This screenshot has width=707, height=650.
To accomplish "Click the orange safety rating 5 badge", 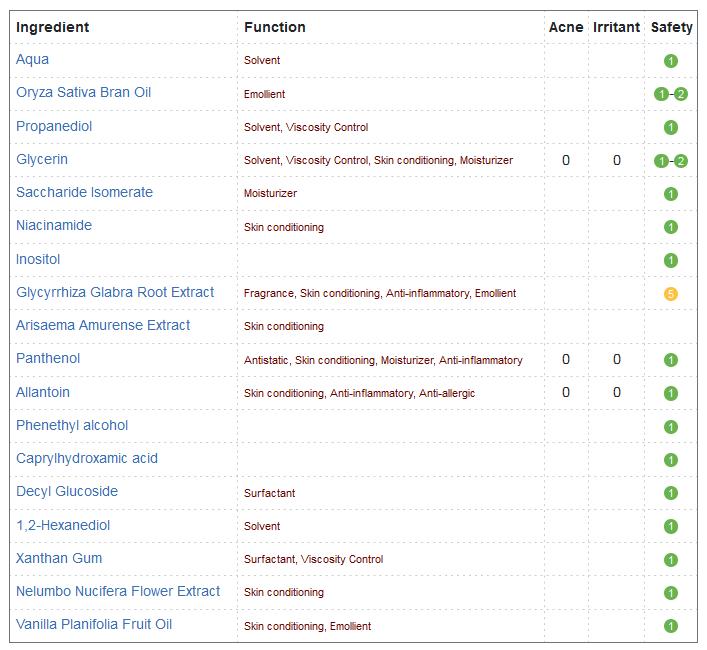I will click(x=670, y=294).
